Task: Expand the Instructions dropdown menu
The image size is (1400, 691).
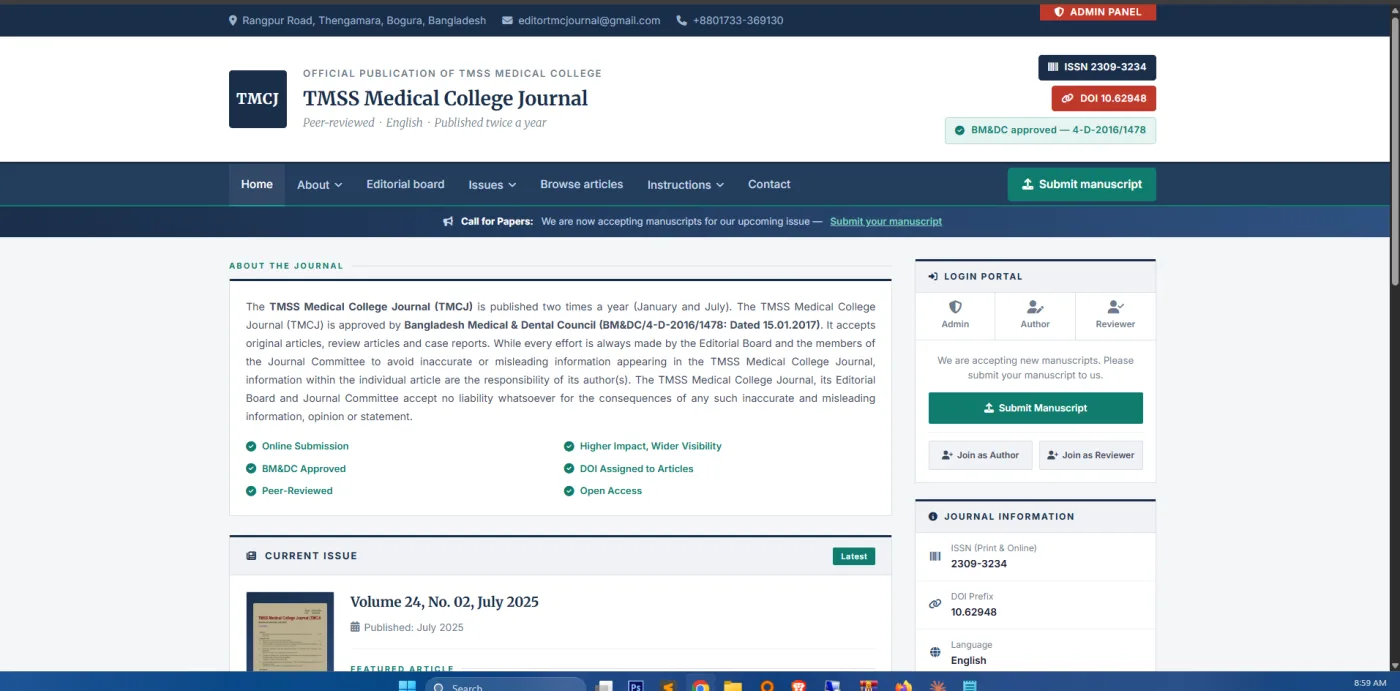Action: click(x=685, y=185)
